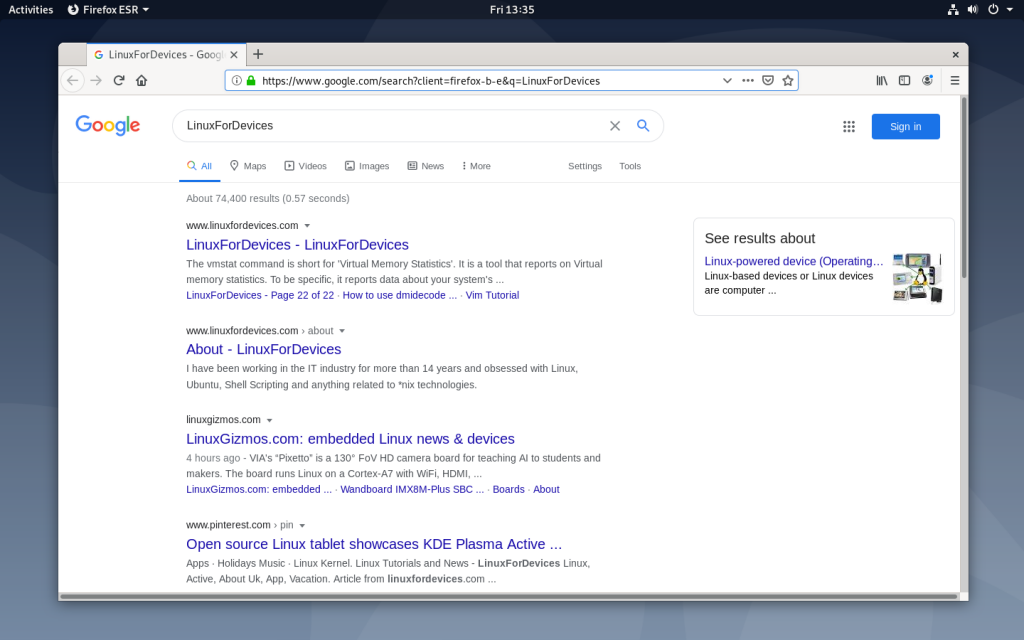Open a new tab with plus button
This screenshot has height=640, width=1024.
[x=258, y=54]
